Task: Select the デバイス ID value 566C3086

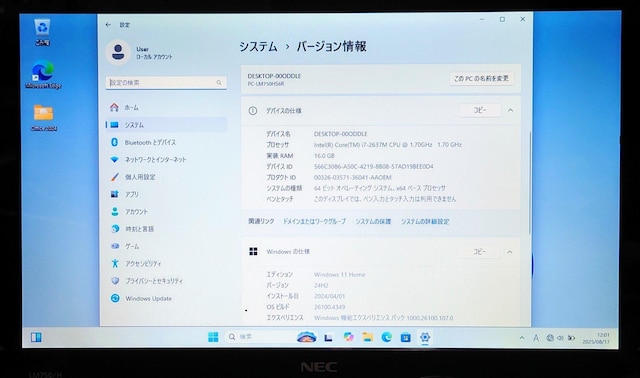Action: pos(373,167)
